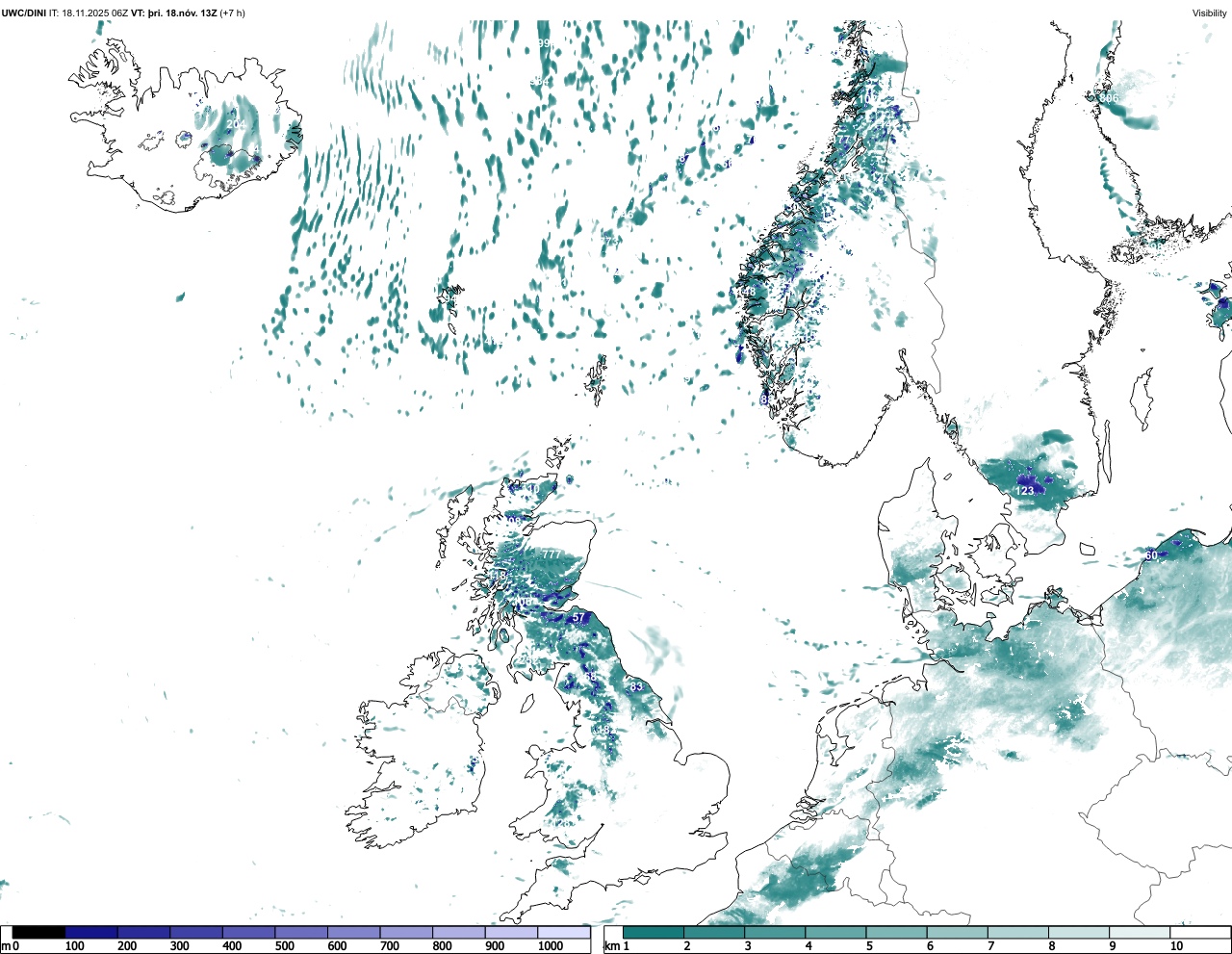Click the 900–1000 m pale lilac swatch

point(511,932)
